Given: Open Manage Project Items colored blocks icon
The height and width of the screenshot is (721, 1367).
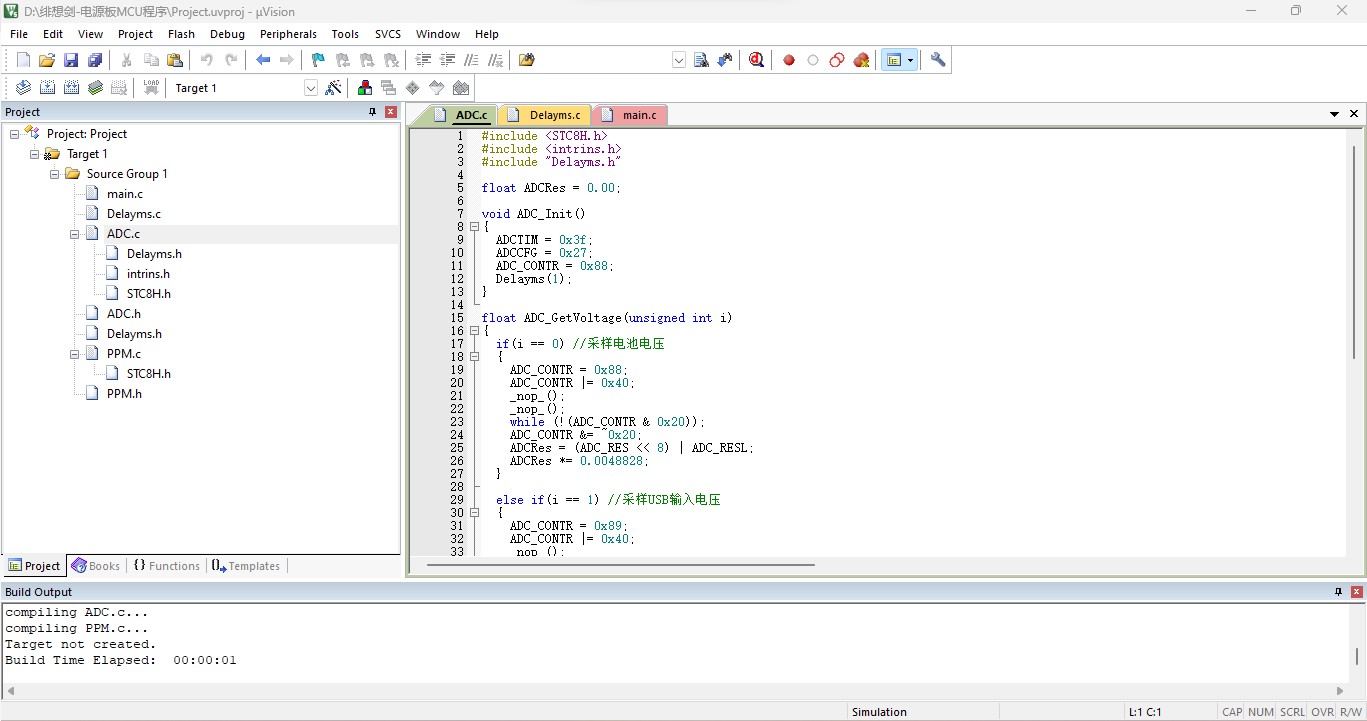Looking at the screenshot, I should (365, 88).
